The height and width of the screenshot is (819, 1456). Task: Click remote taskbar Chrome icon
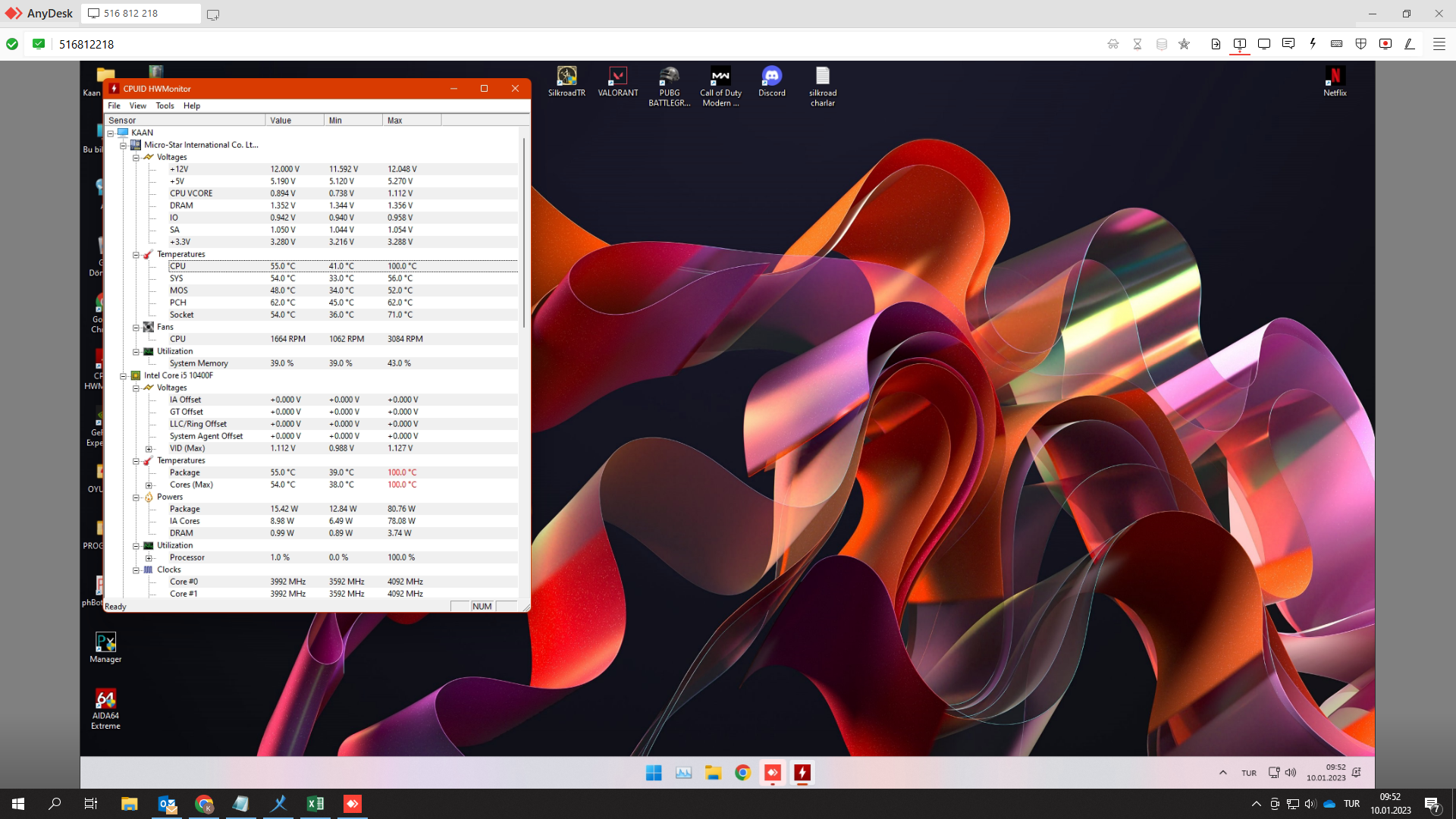click(742, 773)
